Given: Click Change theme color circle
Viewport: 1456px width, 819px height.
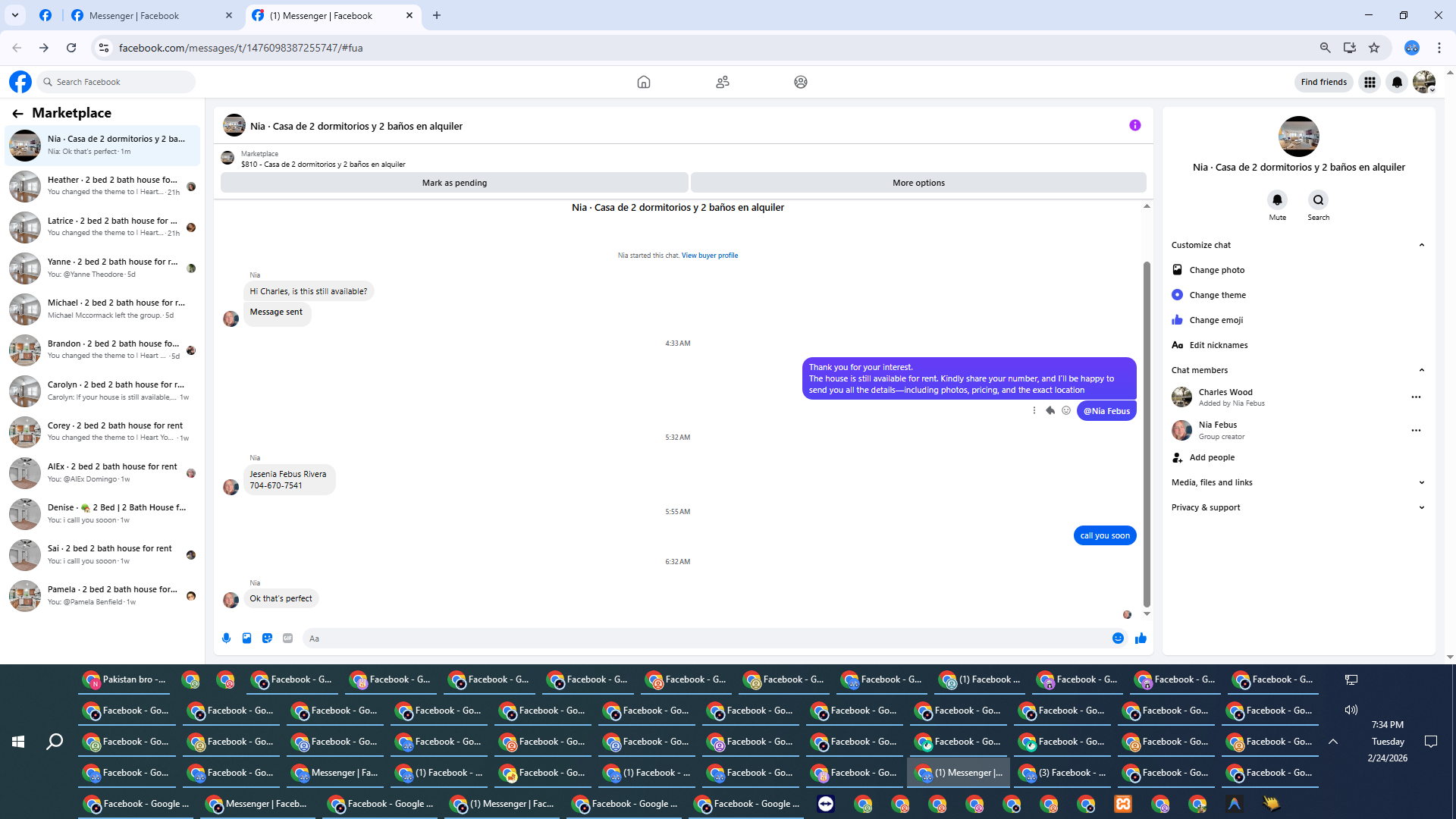Looking at the screenshot, I should [1177, 295].
